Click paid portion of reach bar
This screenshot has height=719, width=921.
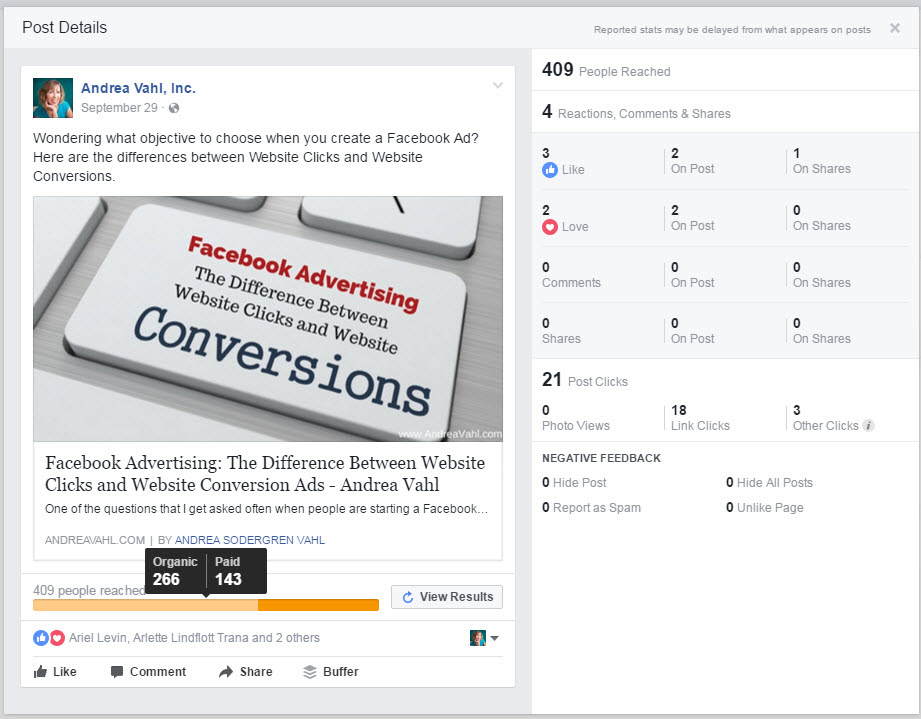coord(318,605)
